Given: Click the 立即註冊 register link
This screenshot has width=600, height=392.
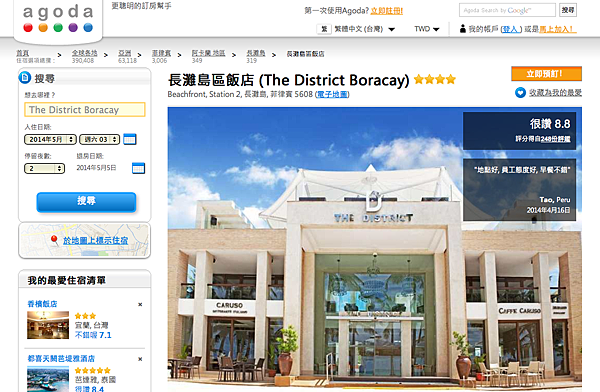Looking at the screenshot, I should pyautogui.click(x=386, y=11).
